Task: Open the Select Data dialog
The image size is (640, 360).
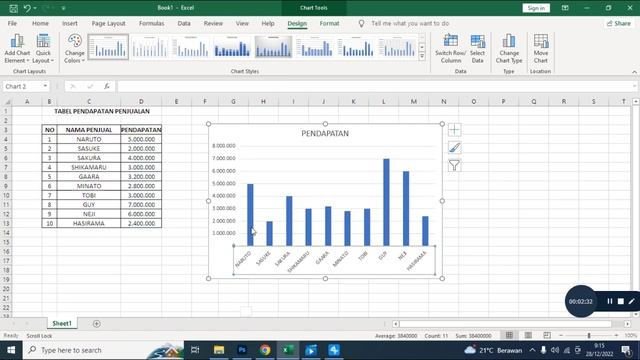Action: [477, 49]
